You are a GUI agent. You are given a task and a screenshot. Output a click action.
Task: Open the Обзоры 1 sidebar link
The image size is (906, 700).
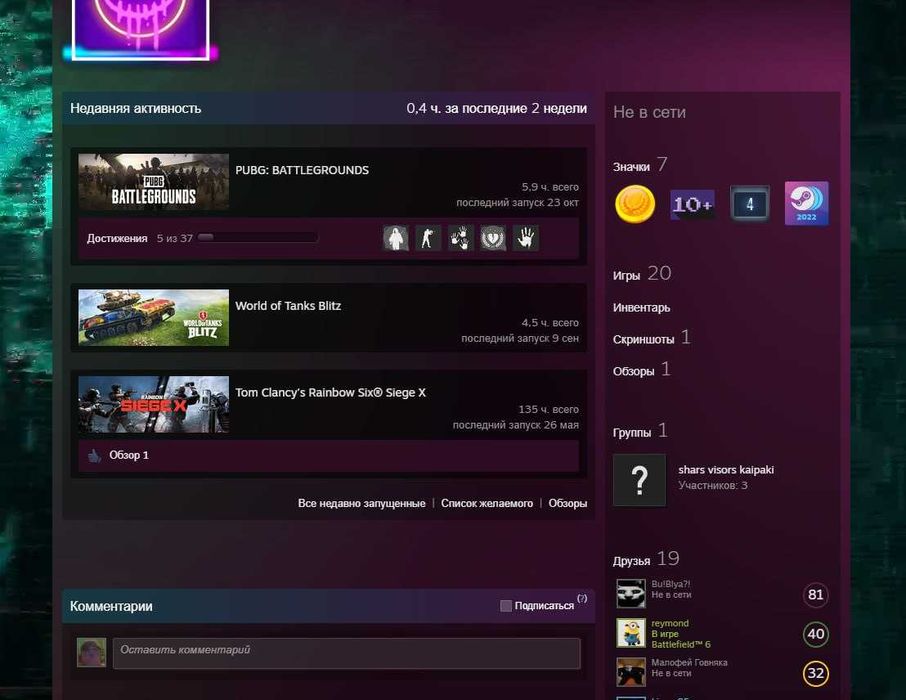click(641, 369)
